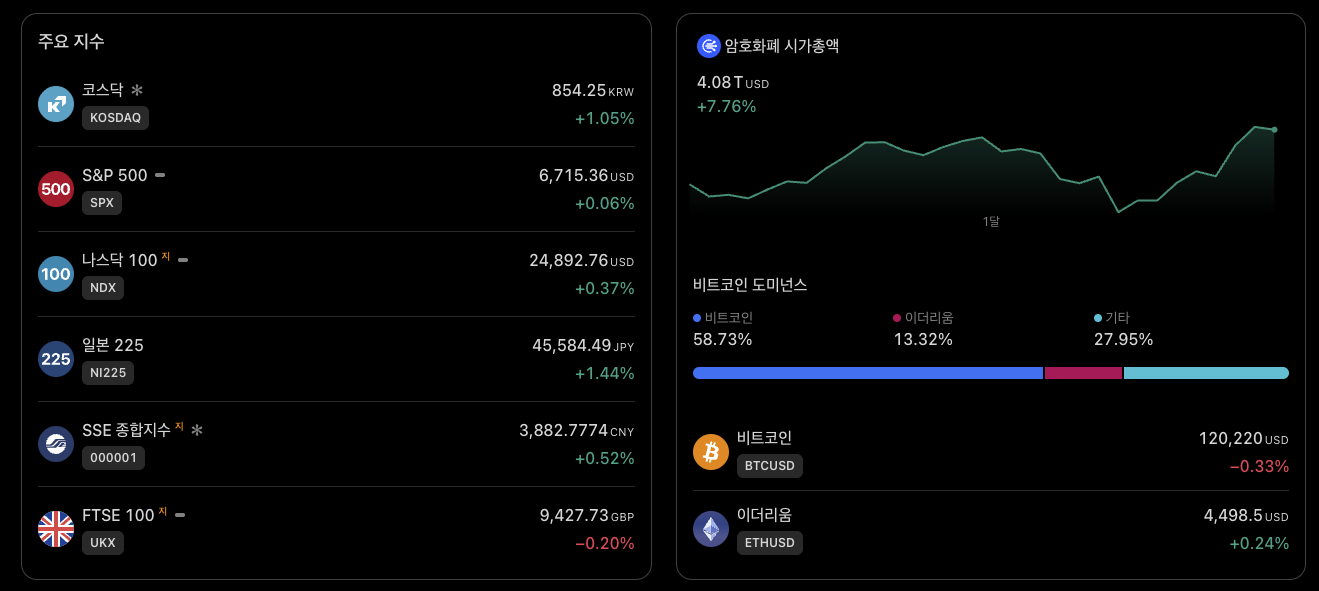
Task: Click the SSE 종합지수 logo icon
Action: [x=55, y=444]
